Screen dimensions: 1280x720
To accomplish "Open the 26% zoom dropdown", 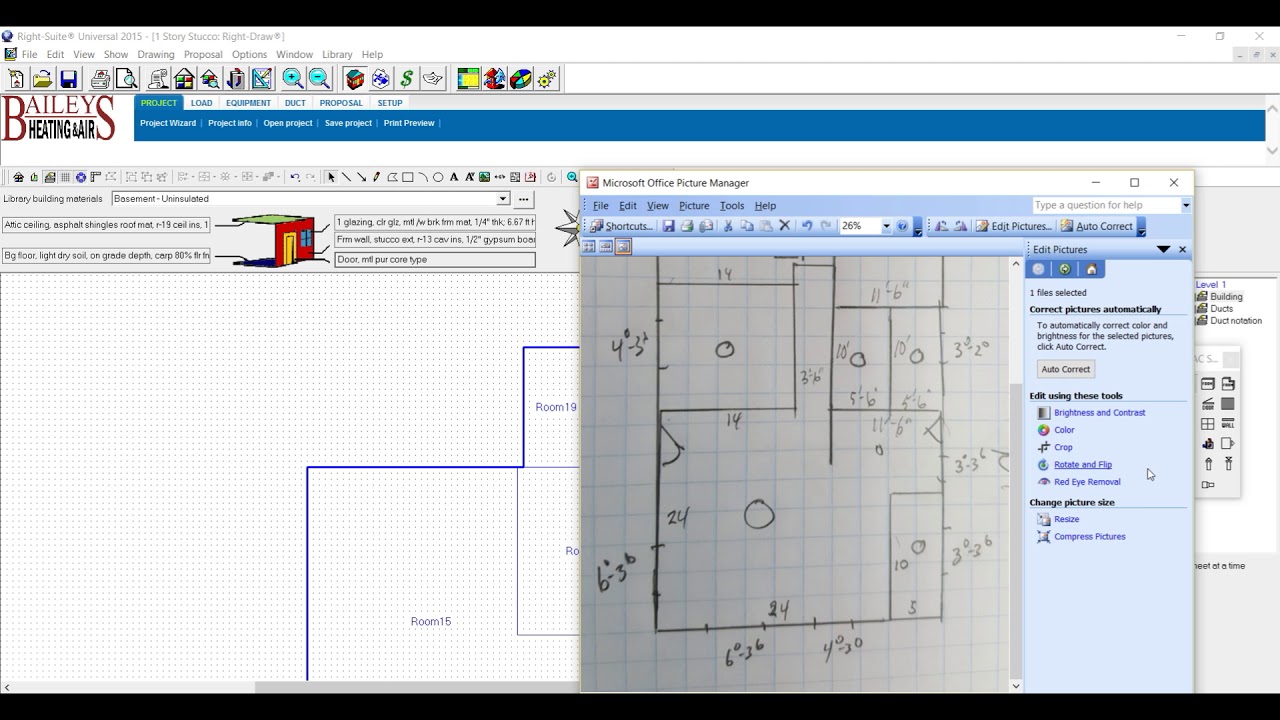I will tap(885, 226).
